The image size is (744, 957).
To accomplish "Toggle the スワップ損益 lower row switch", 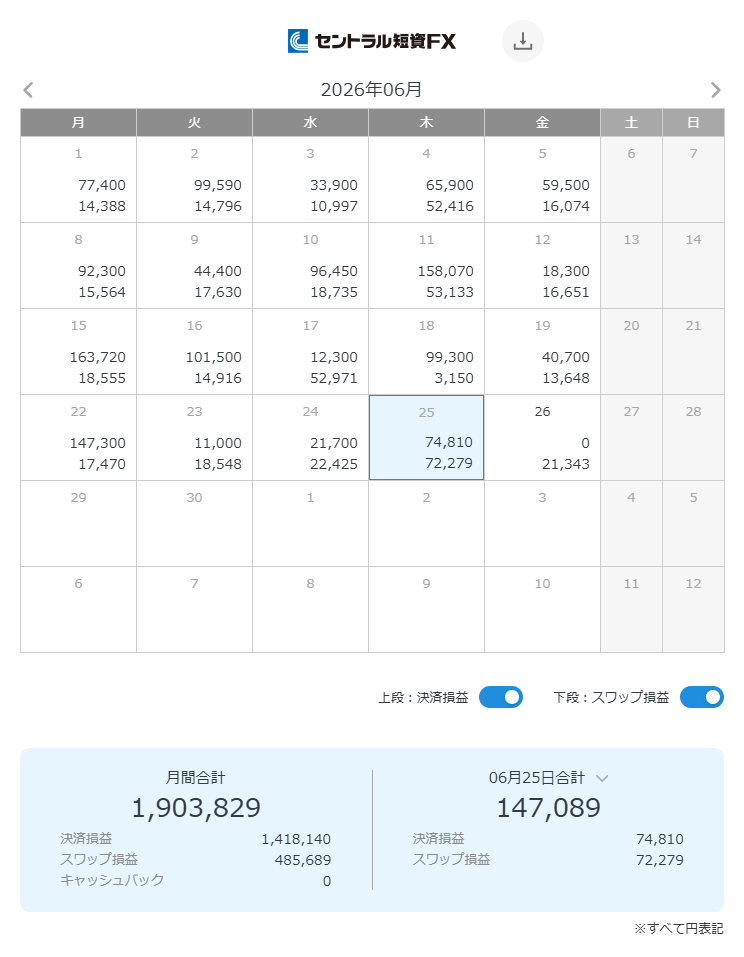I will [x=702, y=697].
